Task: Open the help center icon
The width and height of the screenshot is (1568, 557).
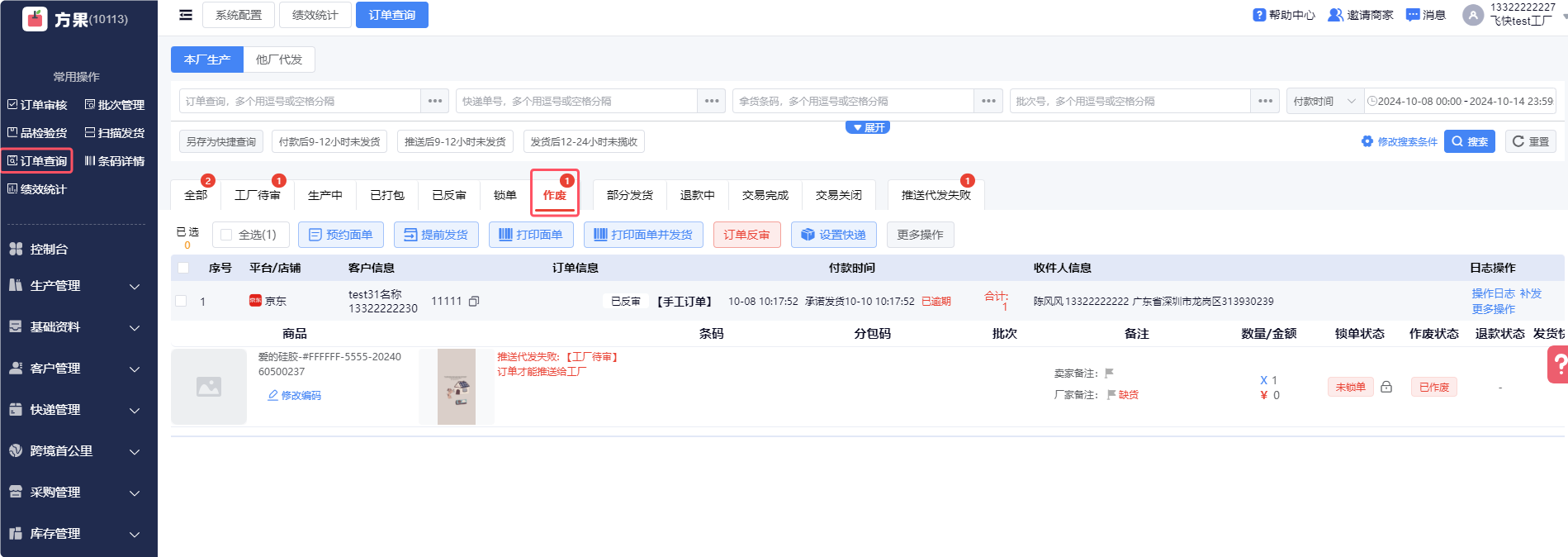Action: pyautogui.click(x=1259, y=15)
